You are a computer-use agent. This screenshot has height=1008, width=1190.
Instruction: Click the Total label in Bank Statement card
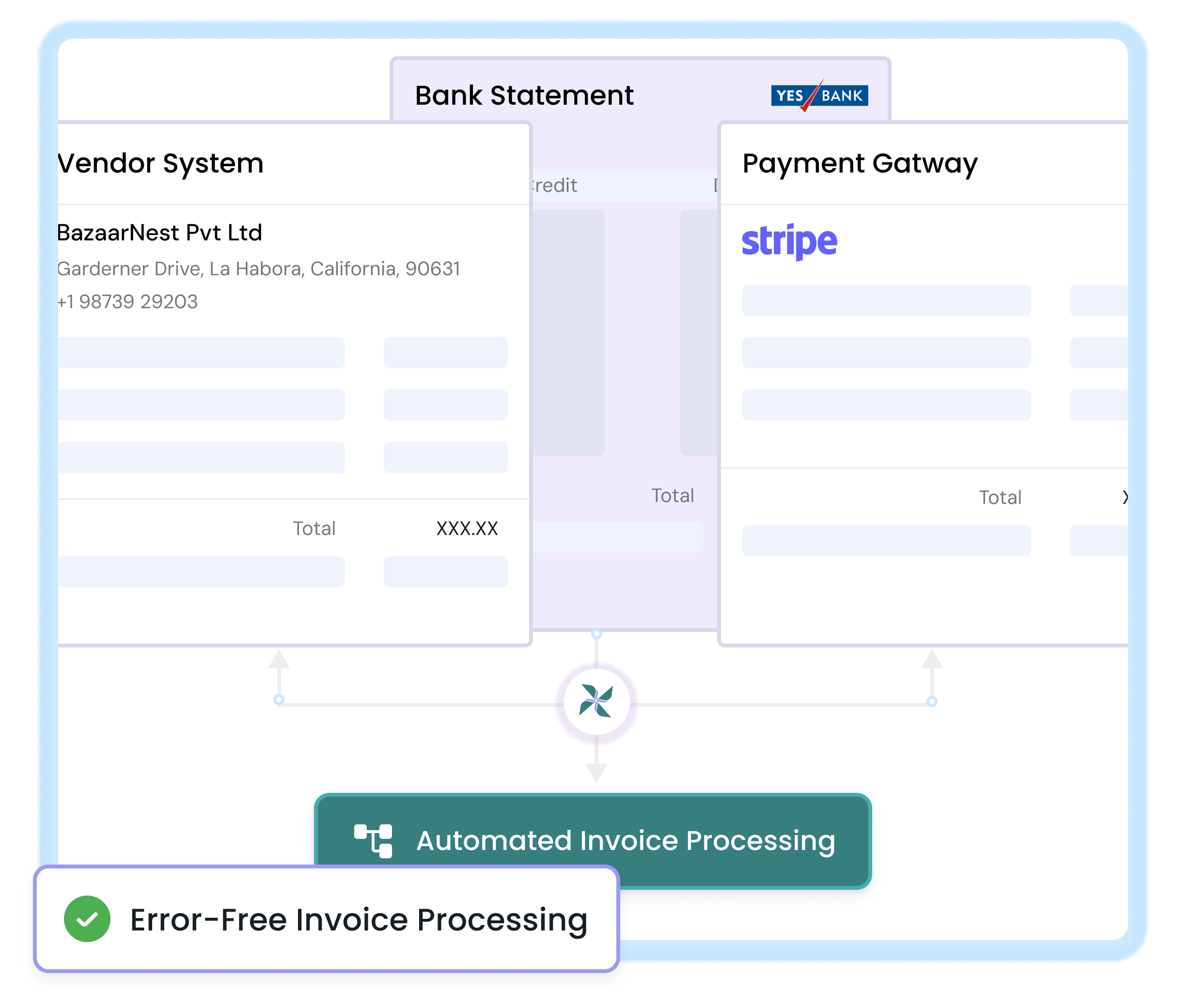[x=673, y=495]
